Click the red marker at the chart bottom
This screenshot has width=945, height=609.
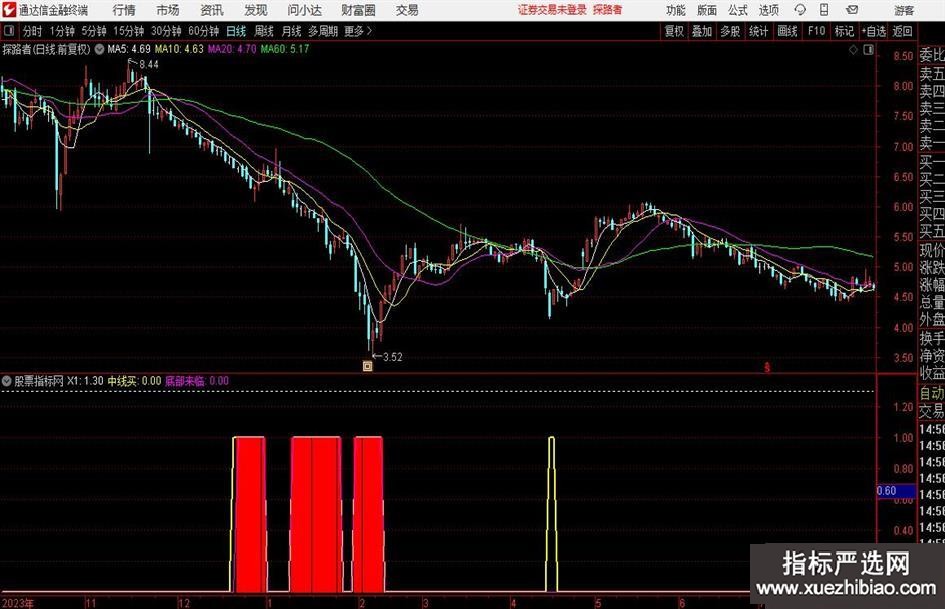pos(767,367)
